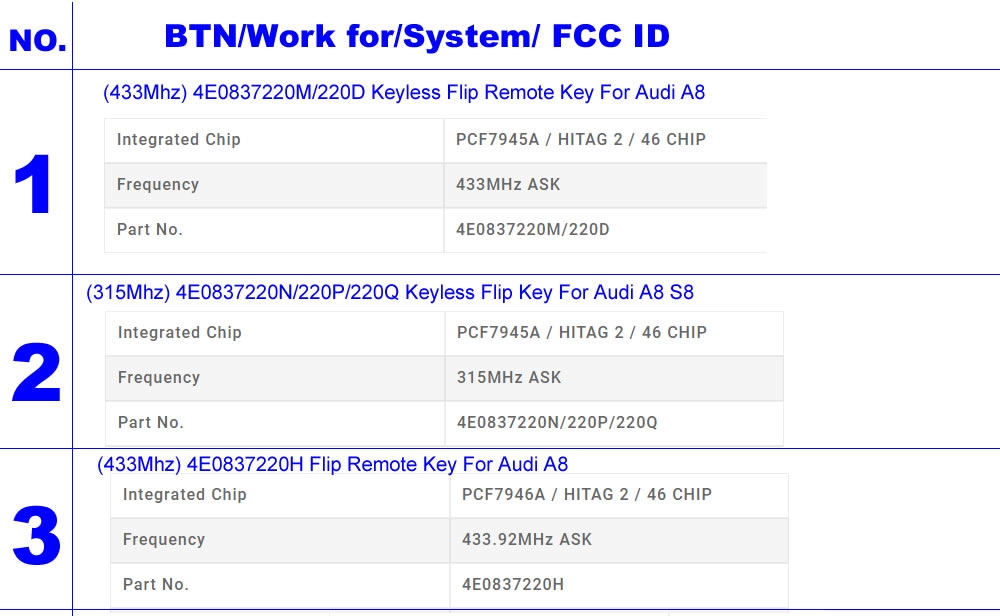Click the "433.92MHz ASK" frequency value
This screenshot has width=1000, height=616.
(527, 540)
